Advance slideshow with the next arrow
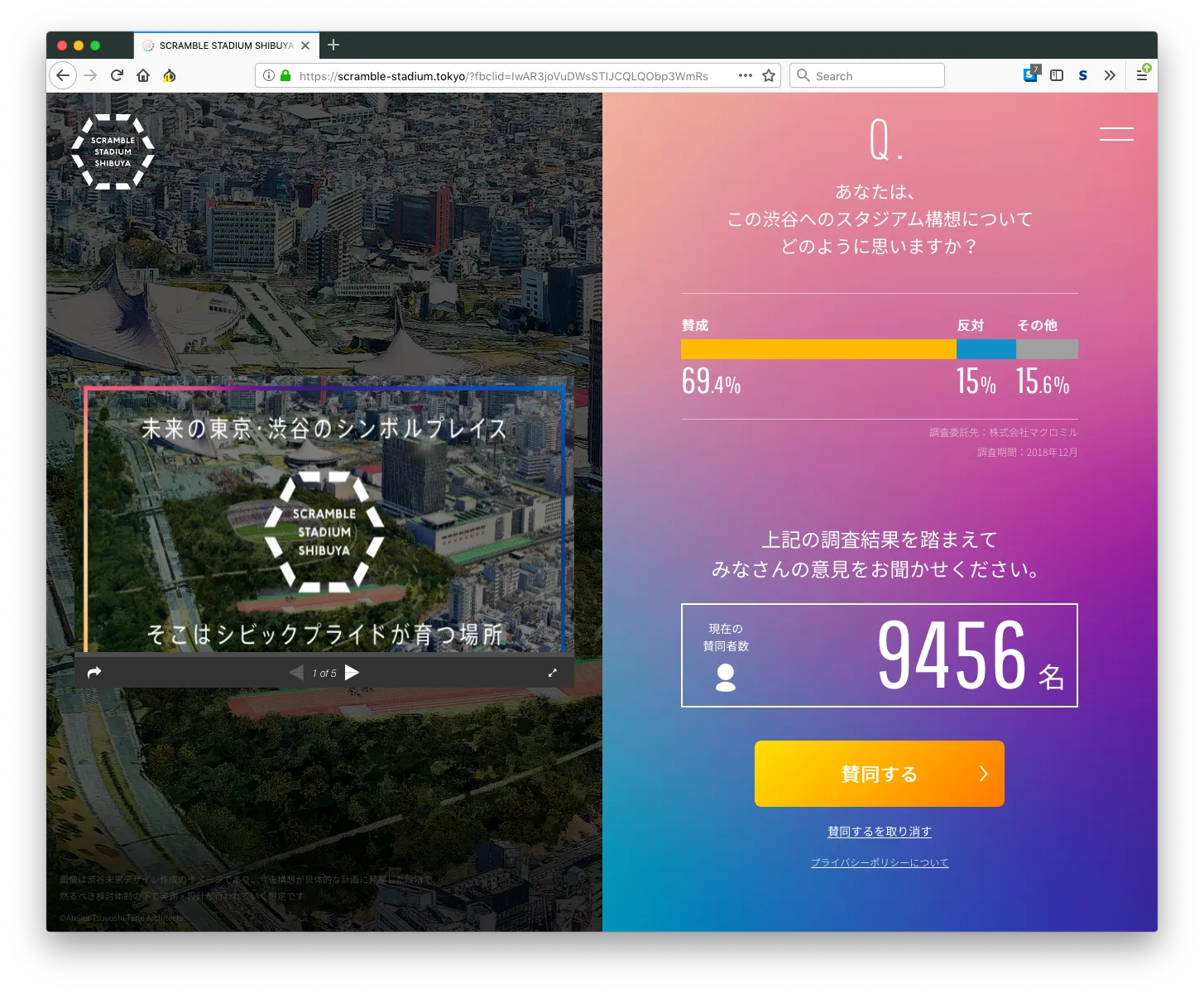1204x993 pixels. pyautogui.click(x=353, y=672)
